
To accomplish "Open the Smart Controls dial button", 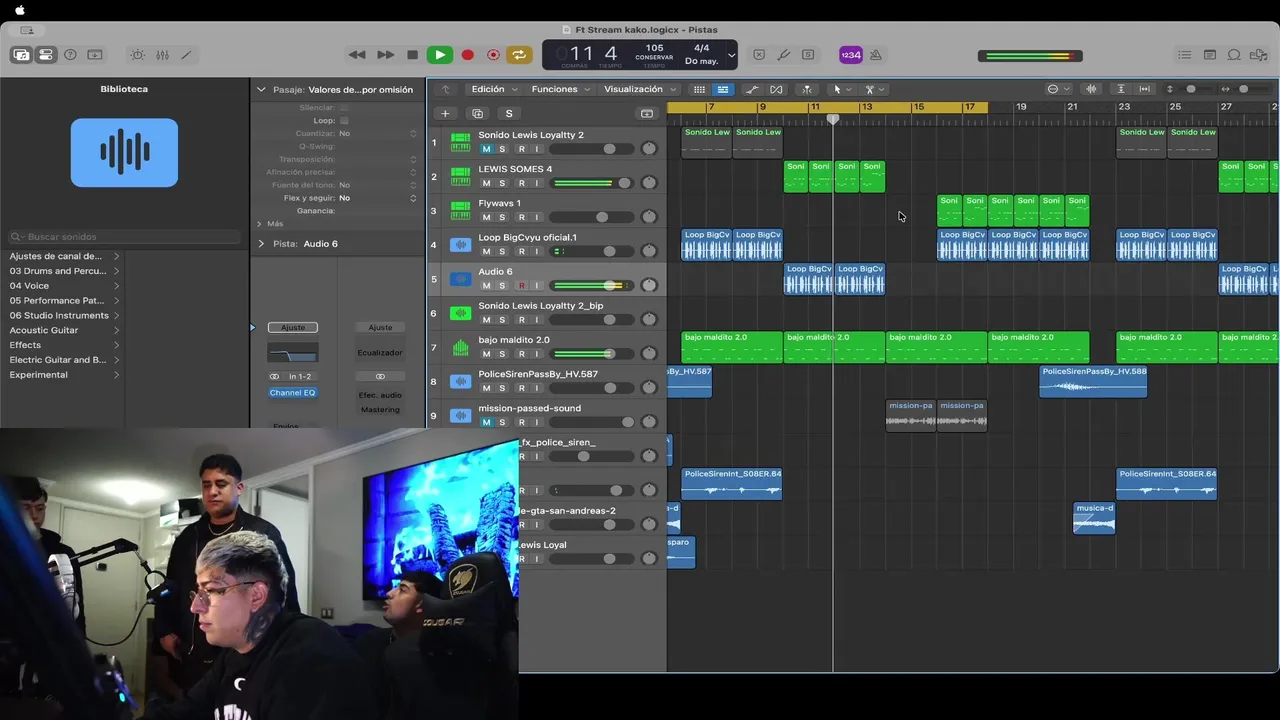I will point(138,55).
